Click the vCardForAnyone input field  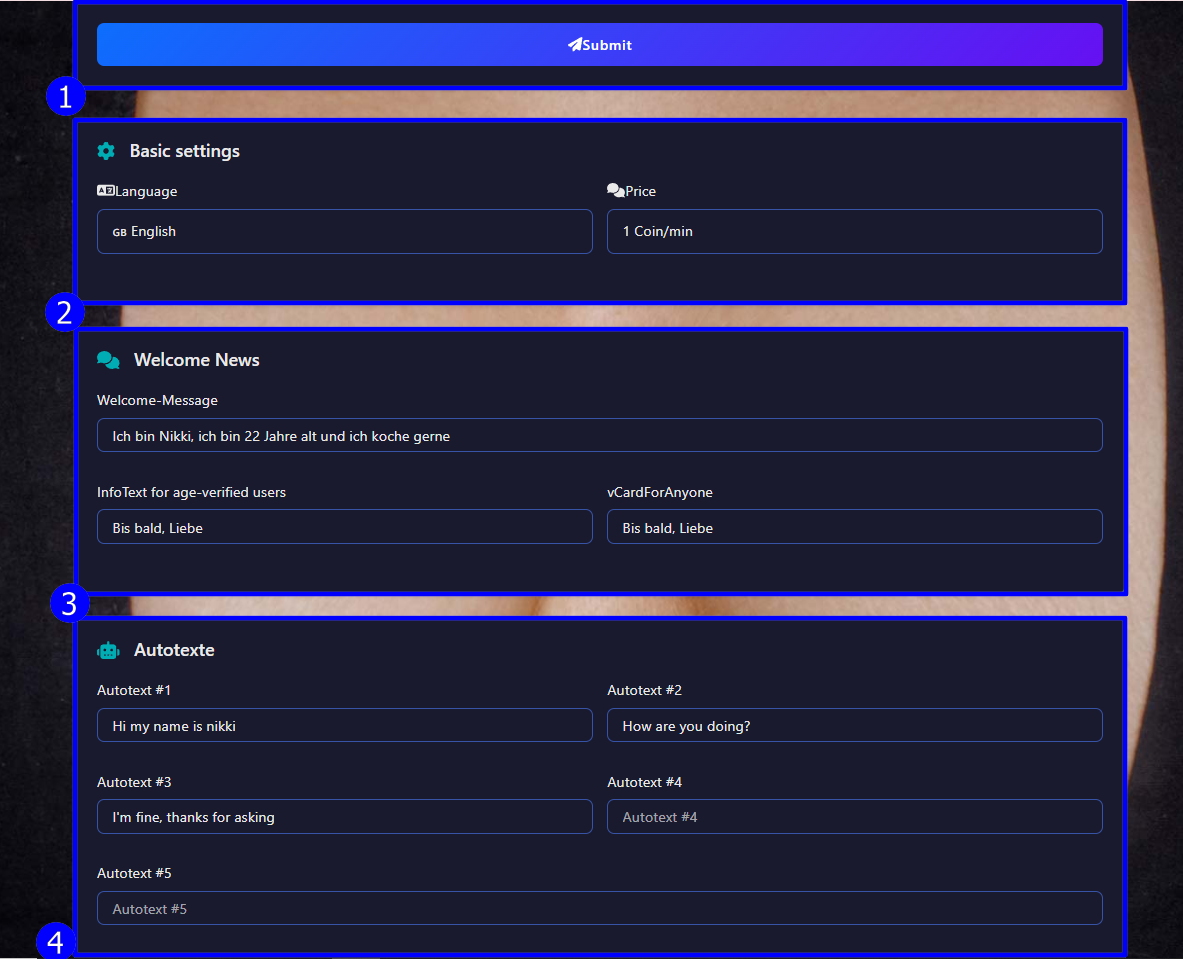[x=854, y=527]
